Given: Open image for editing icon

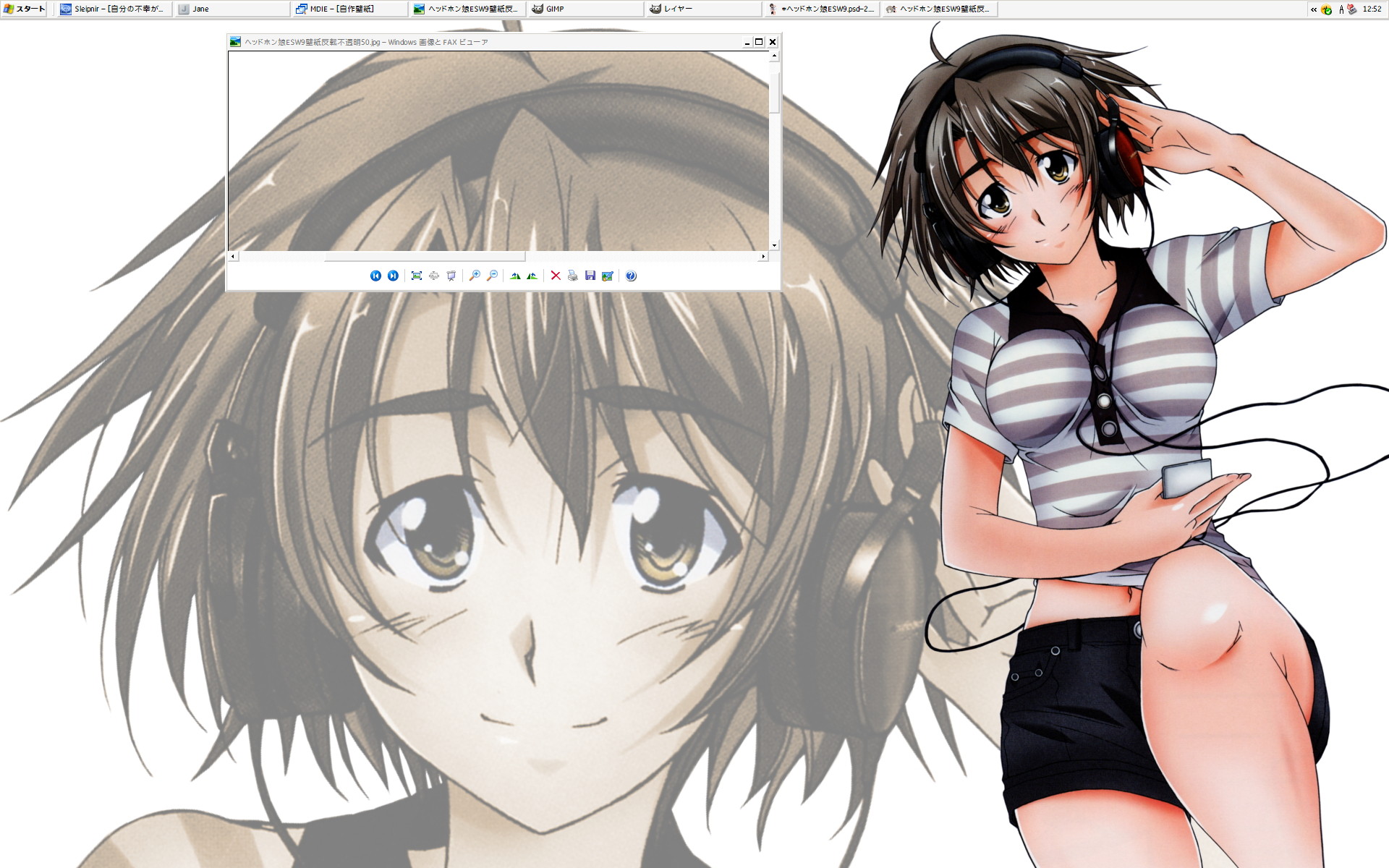Looking at the screenshot, I should tap(608, 276).
